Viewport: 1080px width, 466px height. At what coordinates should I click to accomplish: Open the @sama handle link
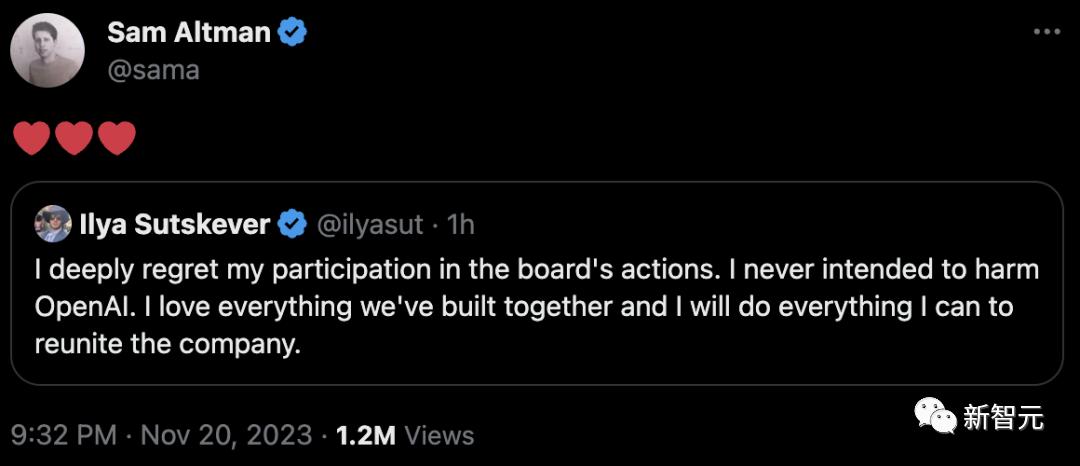pyautogui.click(x=154, y=70)
